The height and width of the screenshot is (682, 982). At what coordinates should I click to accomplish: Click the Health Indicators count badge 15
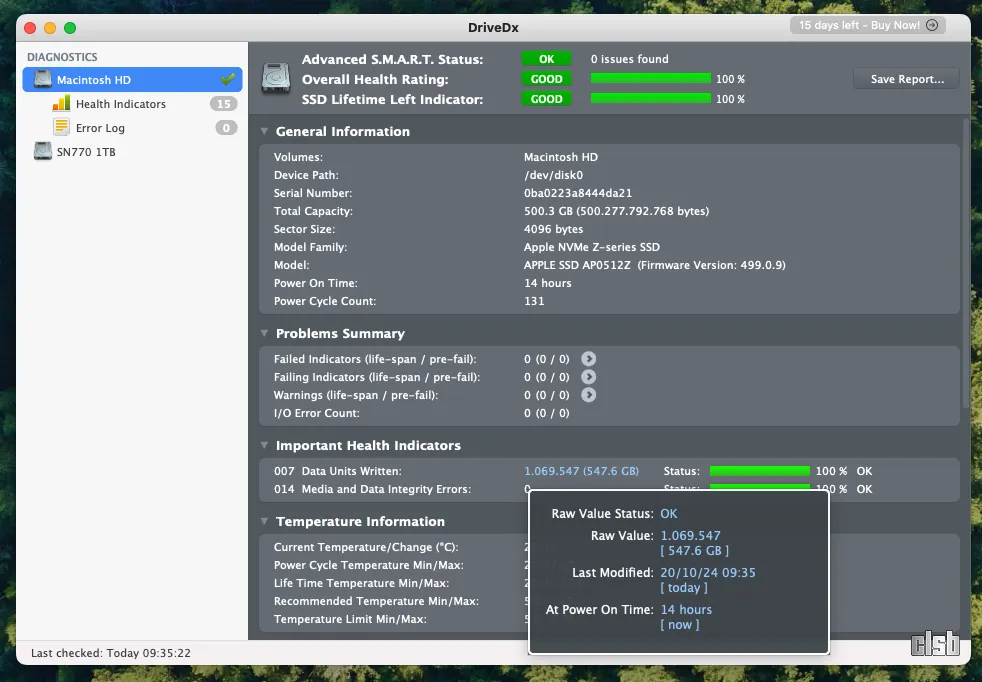pyautogui.click(x=223, y=104)
